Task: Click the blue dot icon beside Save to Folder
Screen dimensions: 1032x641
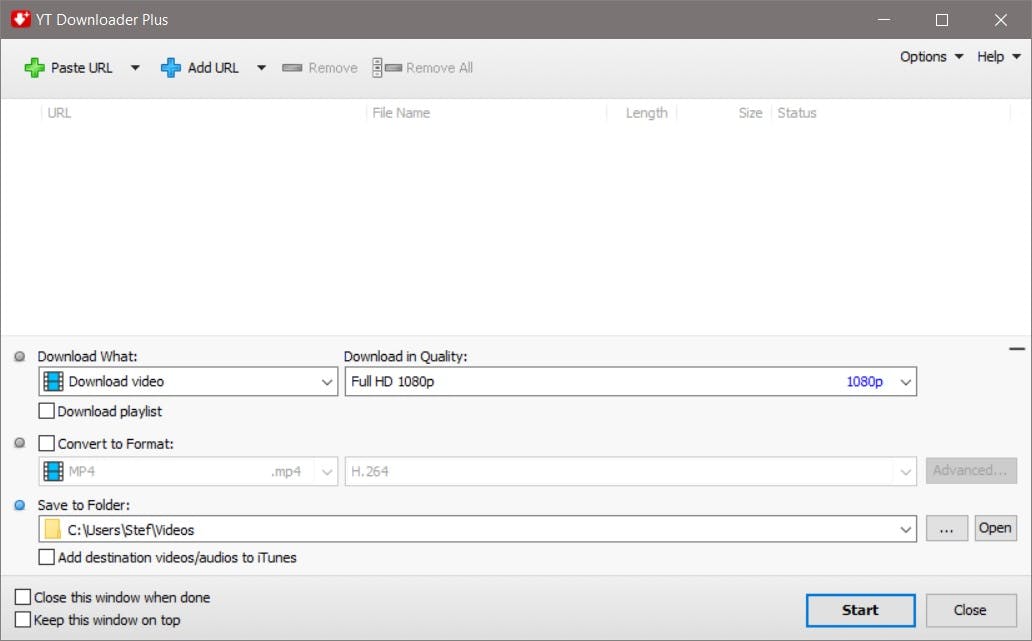Action: [17, 504]
